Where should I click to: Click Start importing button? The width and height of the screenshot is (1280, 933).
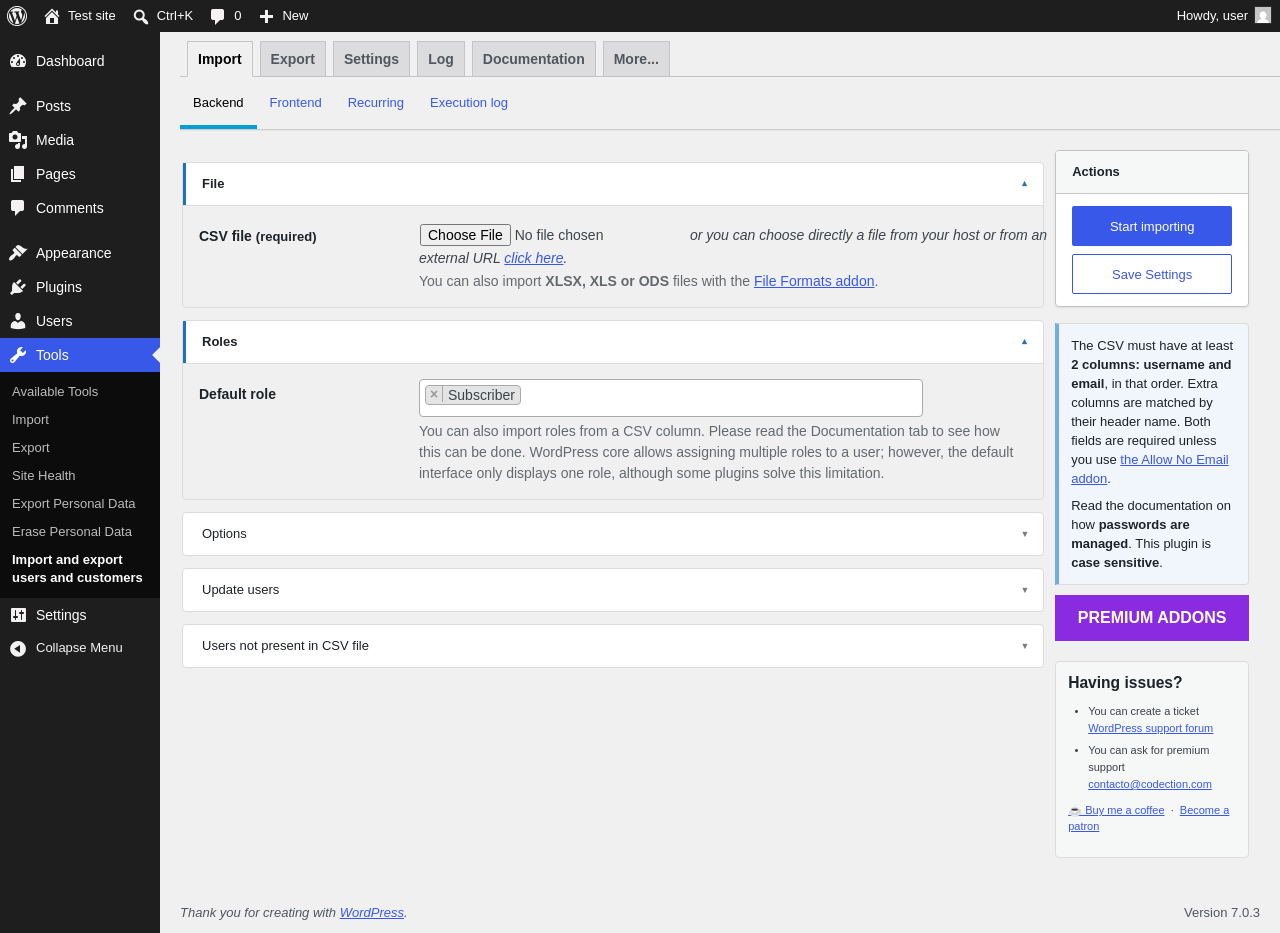pos(1152,226)
